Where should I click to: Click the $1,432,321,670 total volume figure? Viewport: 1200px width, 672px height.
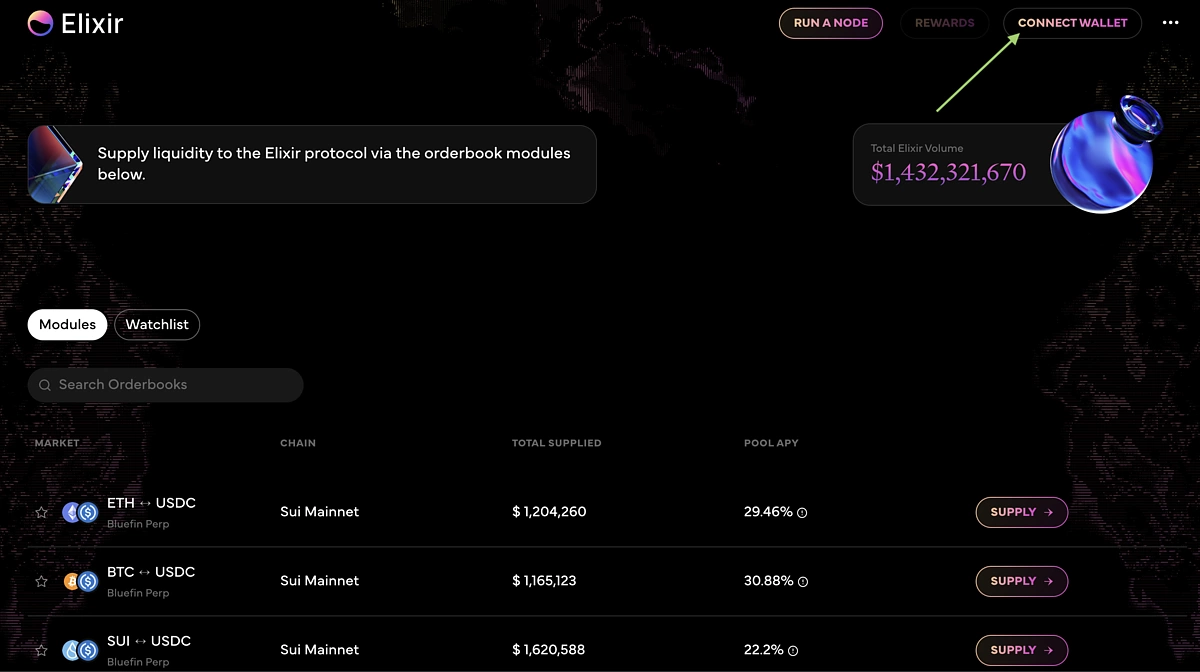(948, 172)
